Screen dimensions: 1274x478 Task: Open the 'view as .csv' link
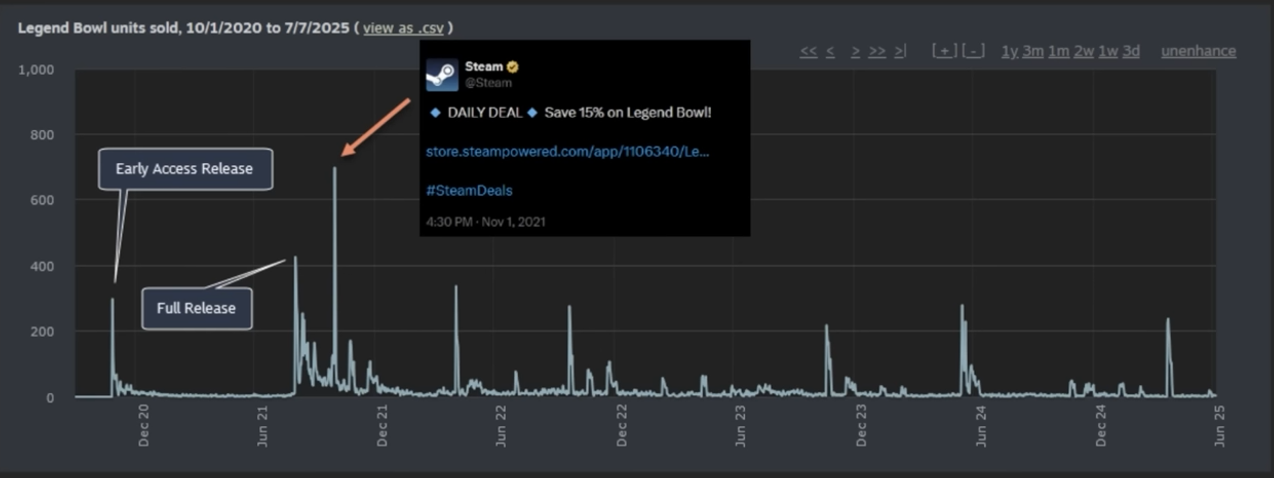tap(401, 28)
